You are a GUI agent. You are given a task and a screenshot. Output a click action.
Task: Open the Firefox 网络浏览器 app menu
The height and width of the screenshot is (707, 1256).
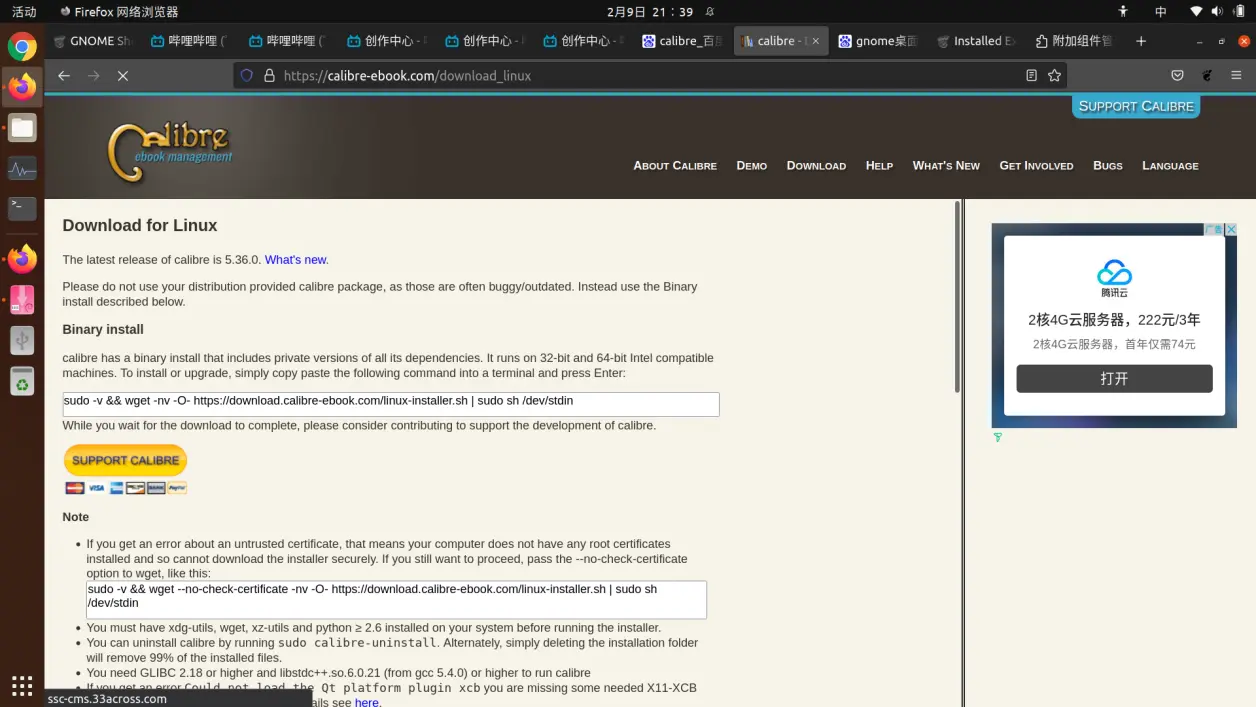(x=119, y=12)
